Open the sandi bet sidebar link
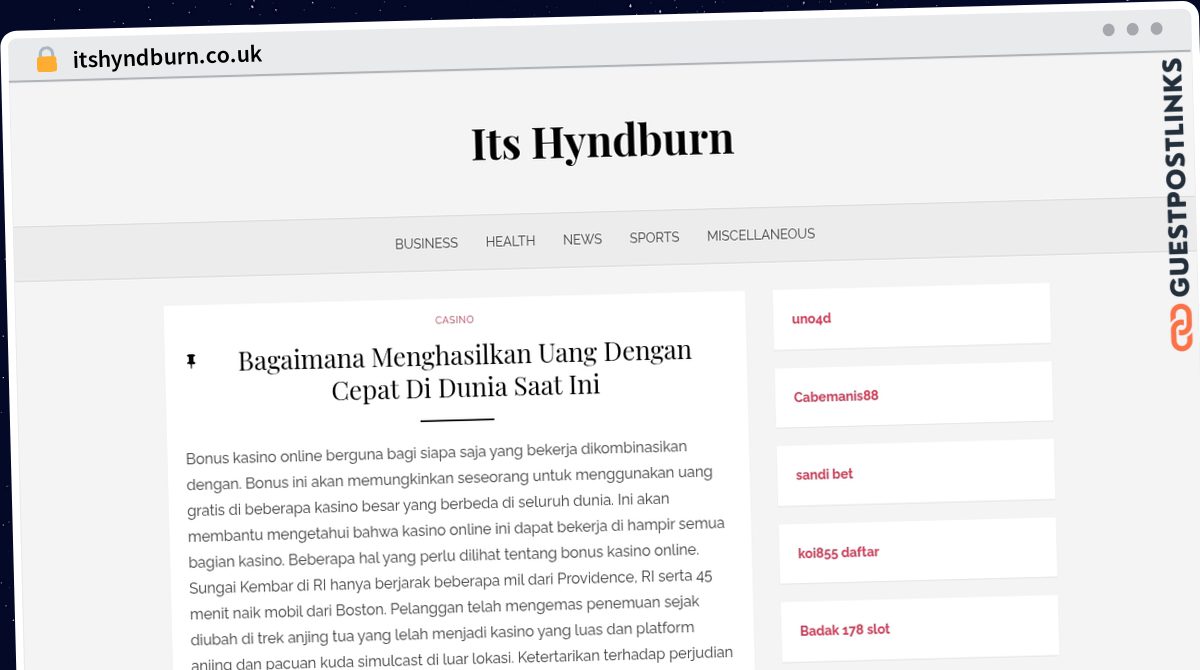Viewport: 1200px width, 670px height. (824, 474)
